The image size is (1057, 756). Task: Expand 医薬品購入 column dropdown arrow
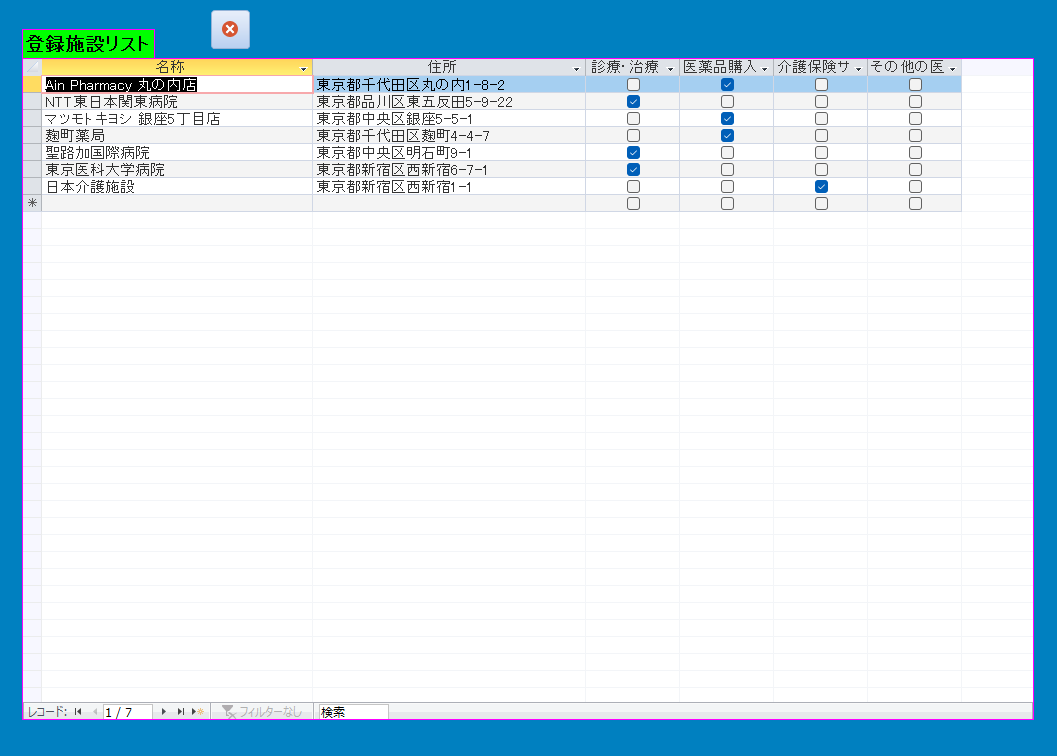pyautogui.click(x=764, y=68)
